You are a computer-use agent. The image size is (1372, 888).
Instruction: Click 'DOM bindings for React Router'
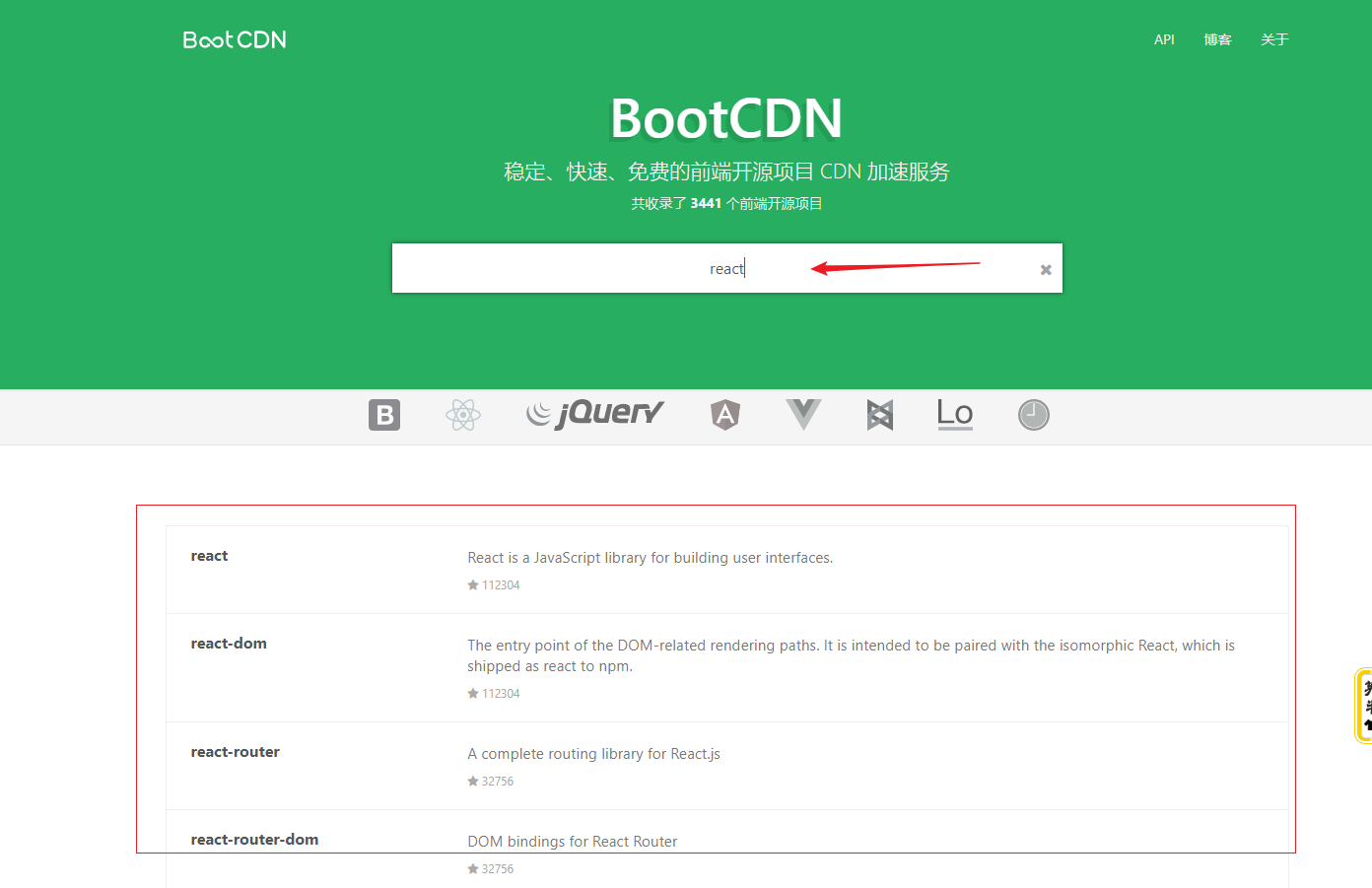pos(573,842)
